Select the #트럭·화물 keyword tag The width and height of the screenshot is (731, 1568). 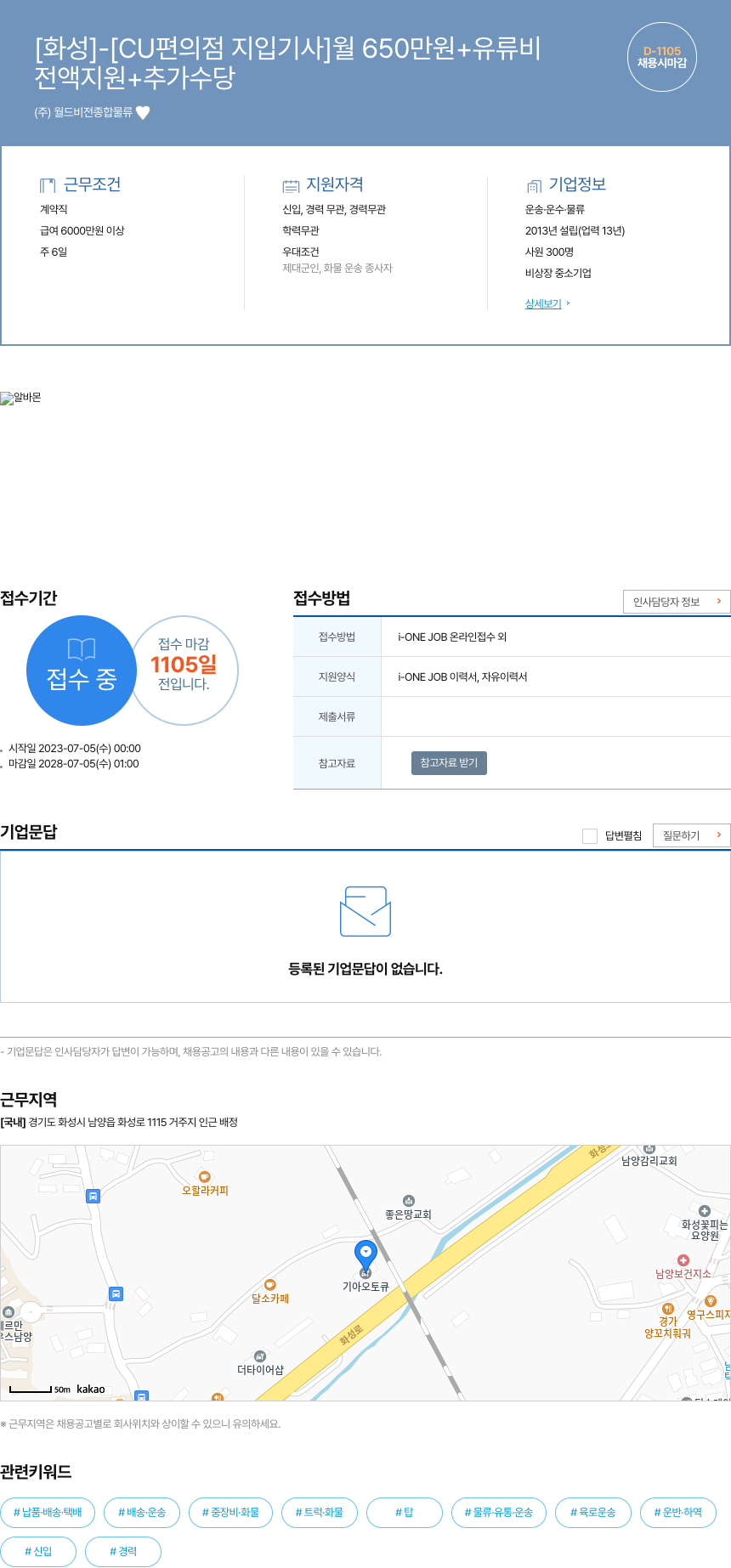point(320,1513)
